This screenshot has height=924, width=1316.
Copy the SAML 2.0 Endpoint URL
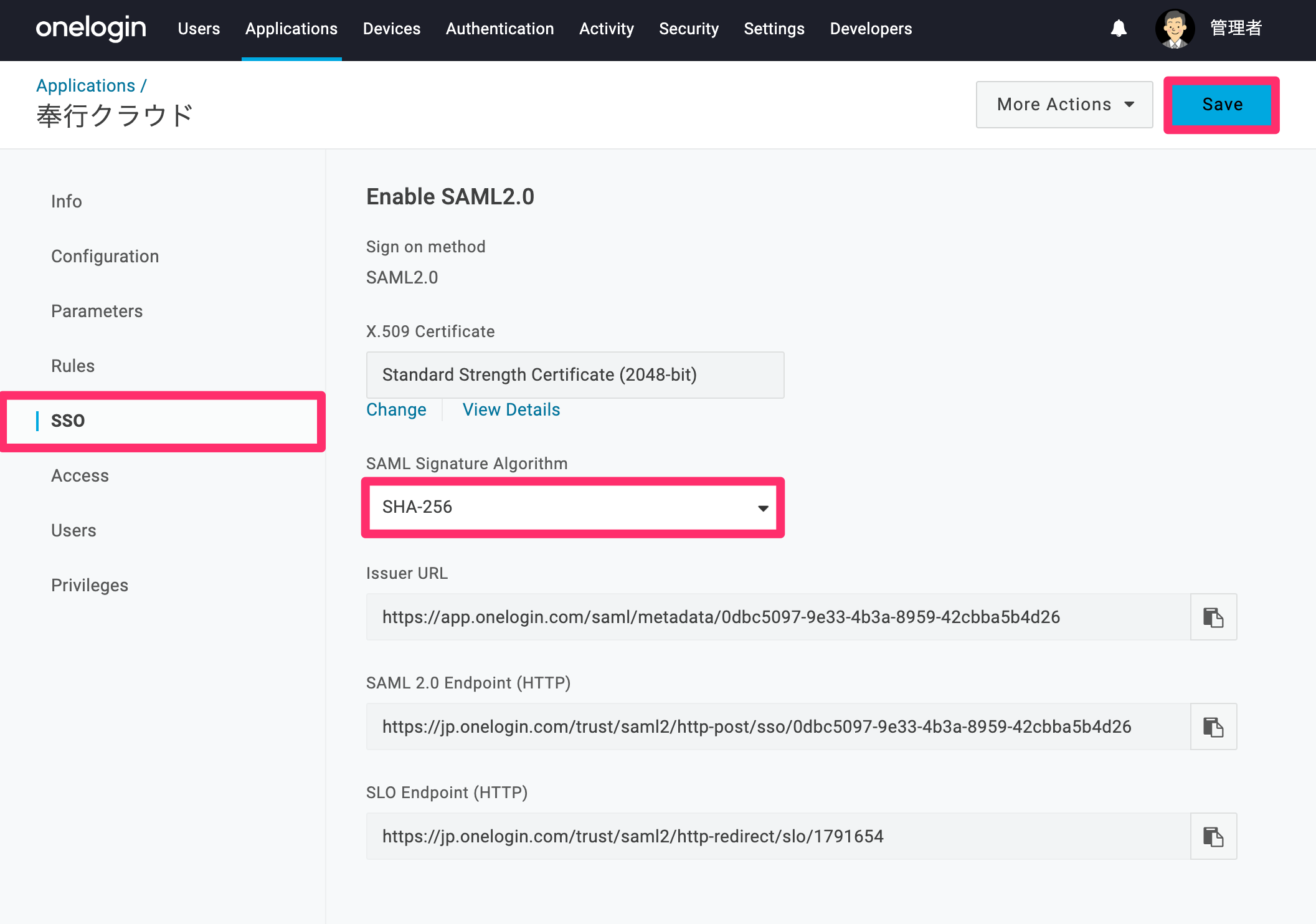pyautogui.click(x=1213, y=726)
